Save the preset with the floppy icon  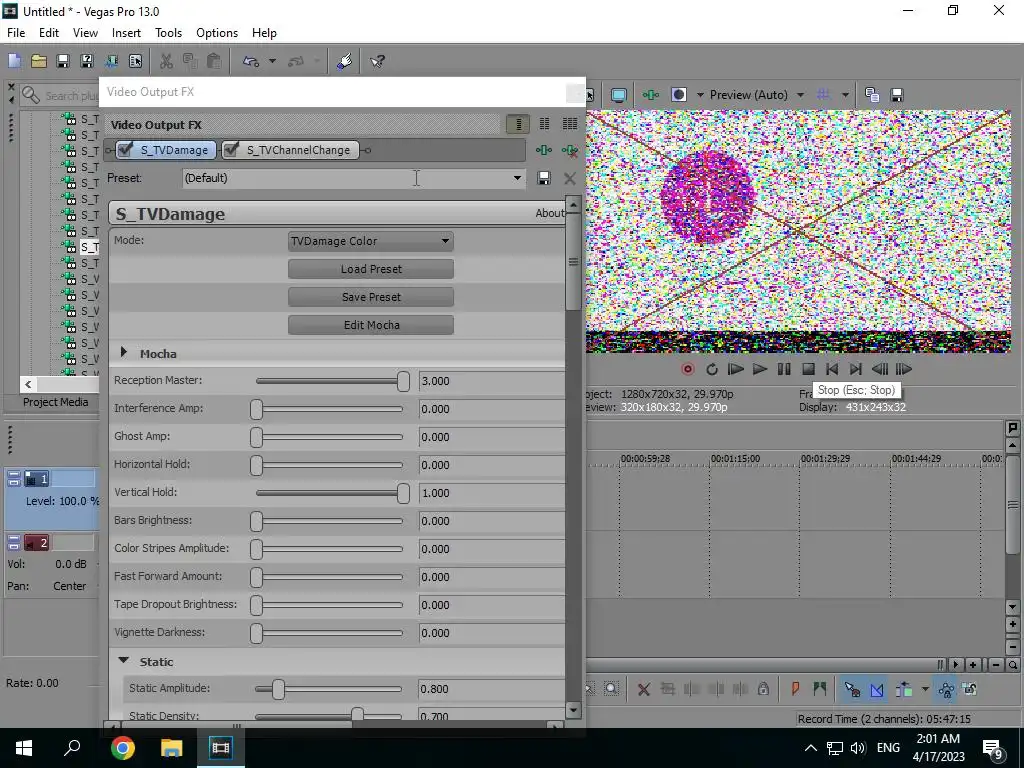tap(543, 178)
